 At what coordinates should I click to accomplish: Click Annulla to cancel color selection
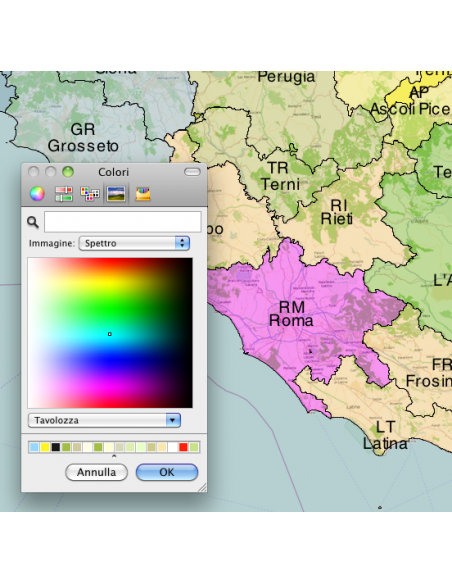tap(96, 472)
